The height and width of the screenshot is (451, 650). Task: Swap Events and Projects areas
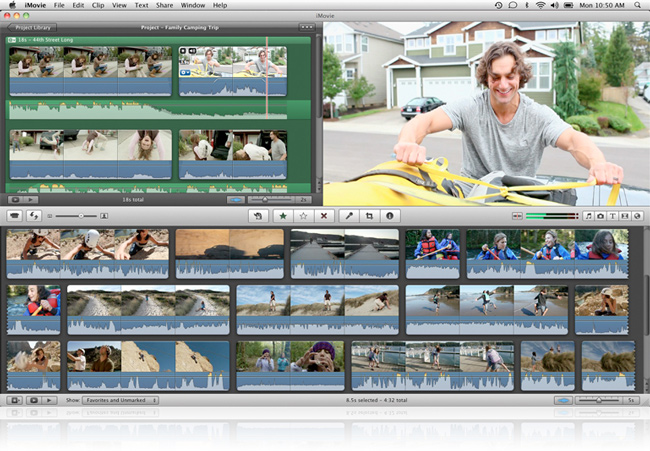35,215
